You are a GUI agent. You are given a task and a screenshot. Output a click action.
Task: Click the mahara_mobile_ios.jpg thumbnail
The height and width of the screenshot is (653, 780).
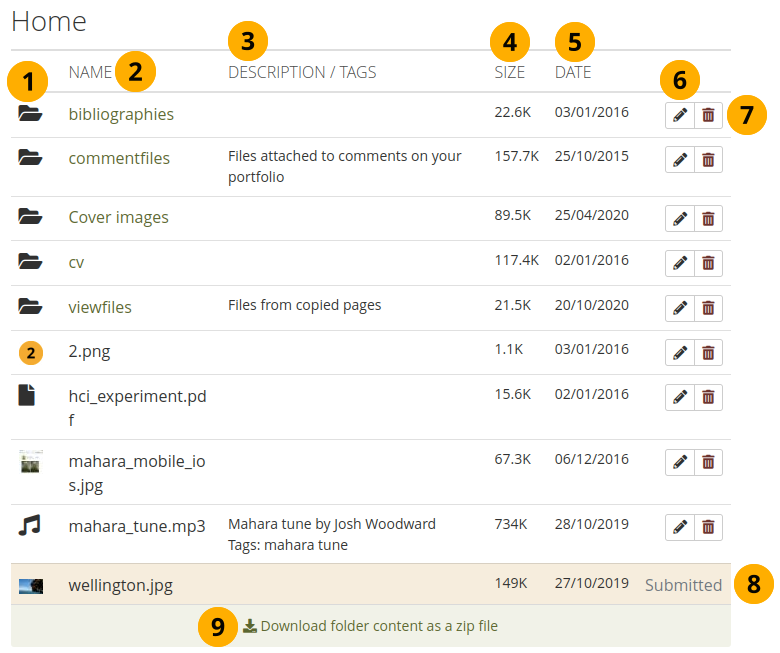click(30, 461)
